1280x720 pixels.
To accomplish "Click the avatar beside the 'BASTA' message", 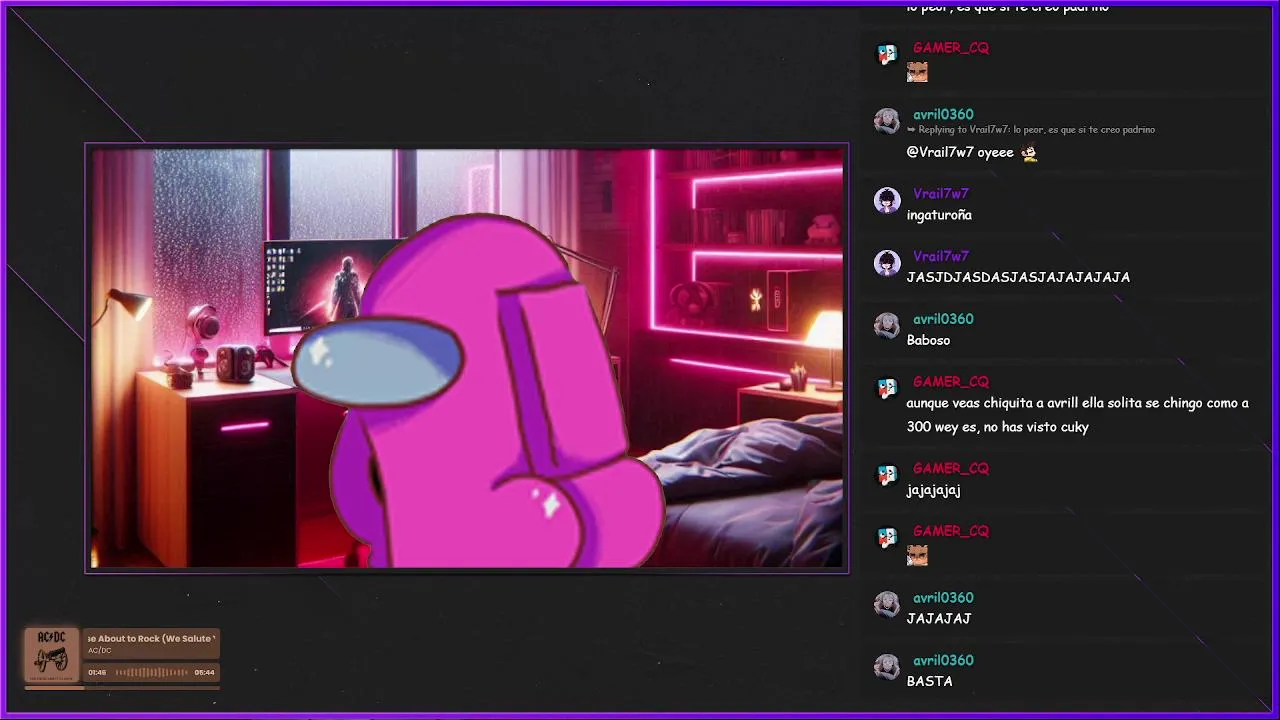I will (887, 667).
